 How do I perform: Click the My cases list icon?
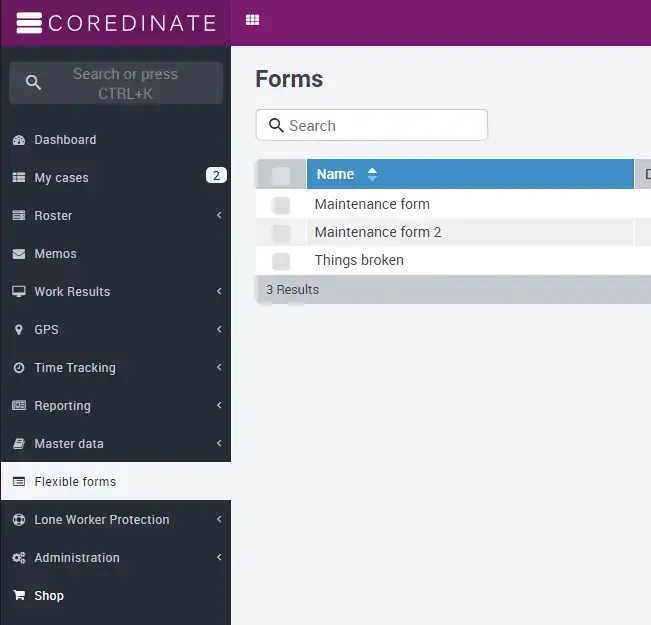19,178
